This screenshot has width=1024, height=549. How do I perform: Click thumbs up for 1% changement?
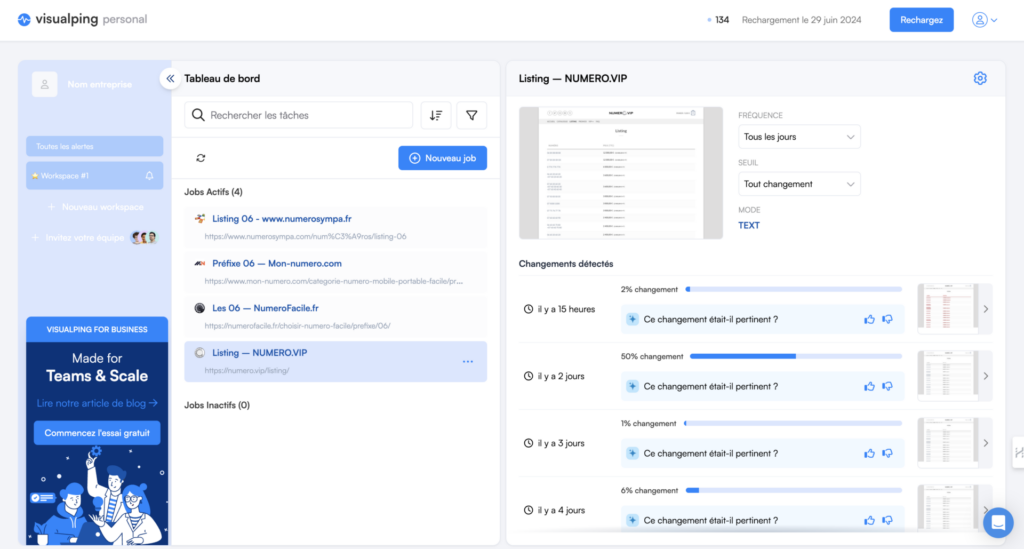point(869,453)
